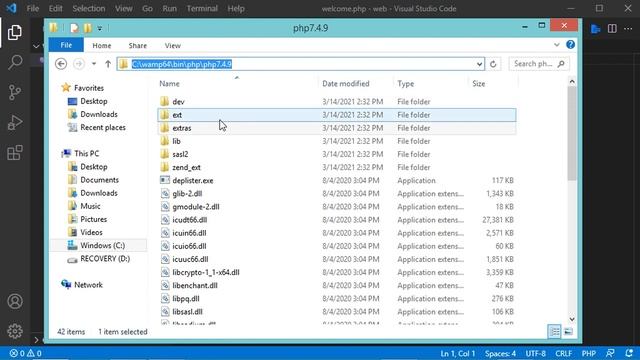Select the deplister.exe file
640x360 pixels.
[193, 180]
